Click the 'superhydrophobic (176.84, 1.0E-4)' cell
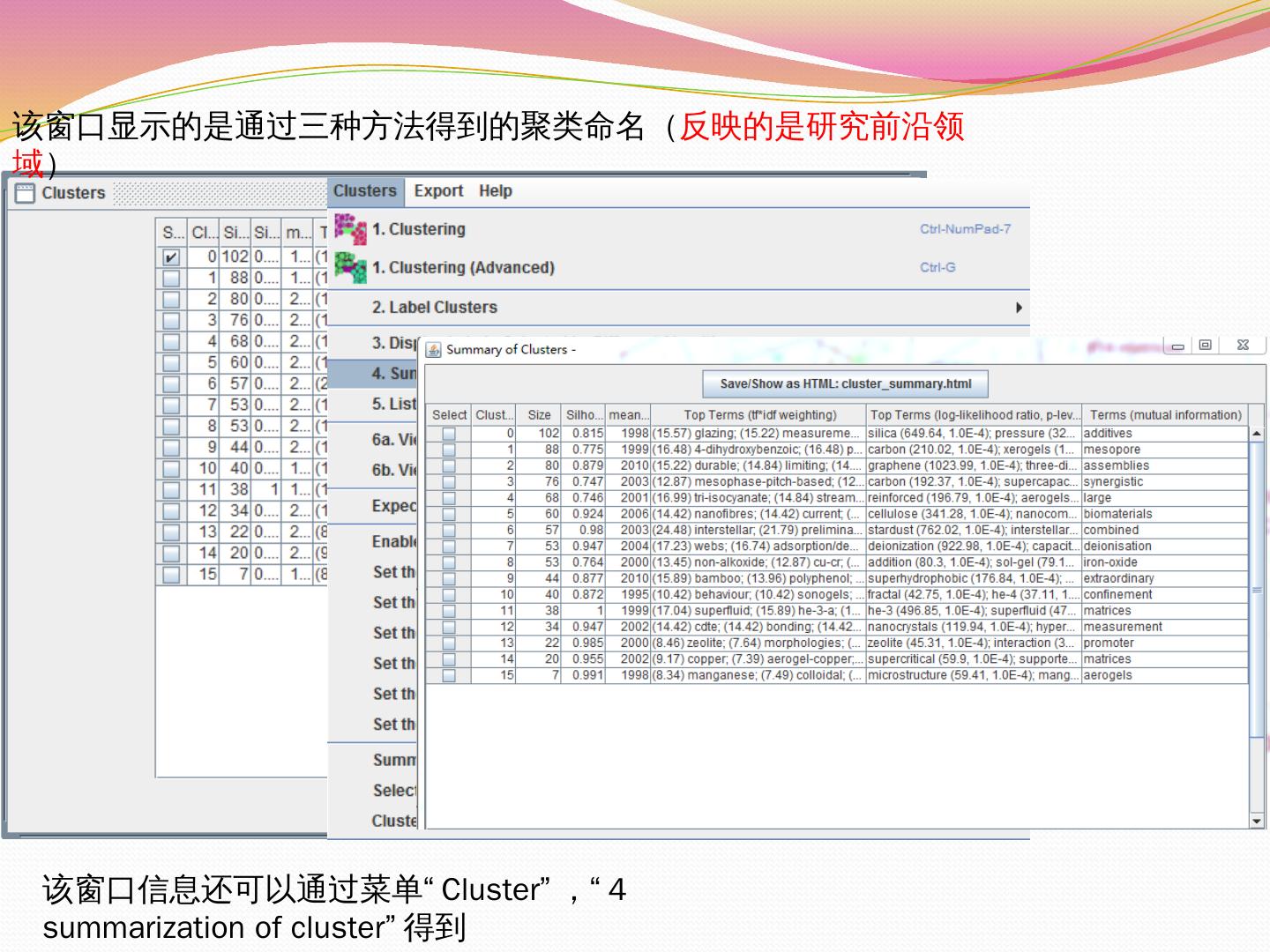The width and height of the screenshot is (1270, 952). [x=974, y=579]
